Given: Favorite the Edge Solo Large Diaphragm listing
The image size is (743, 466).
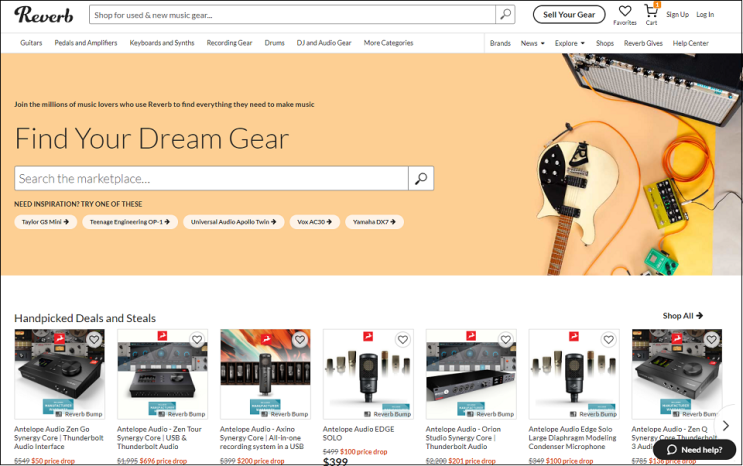Looking at the screenshot, I should 608,339.
